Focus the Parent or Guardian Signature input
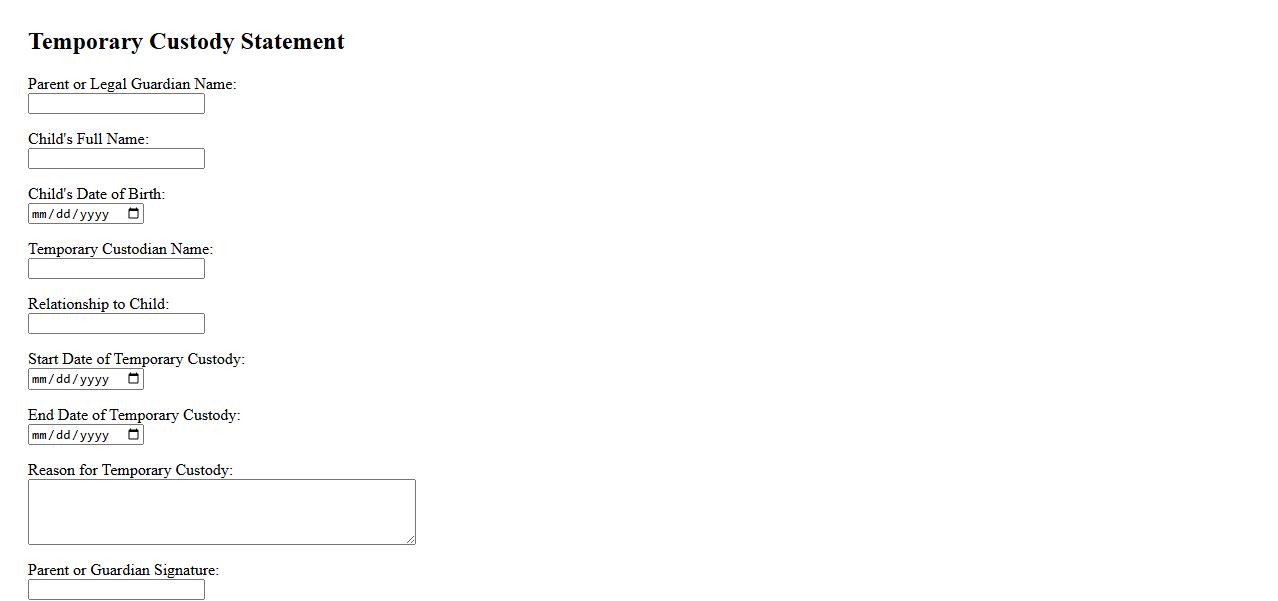Screen dimensions: 1278x601 click(116, 590)
